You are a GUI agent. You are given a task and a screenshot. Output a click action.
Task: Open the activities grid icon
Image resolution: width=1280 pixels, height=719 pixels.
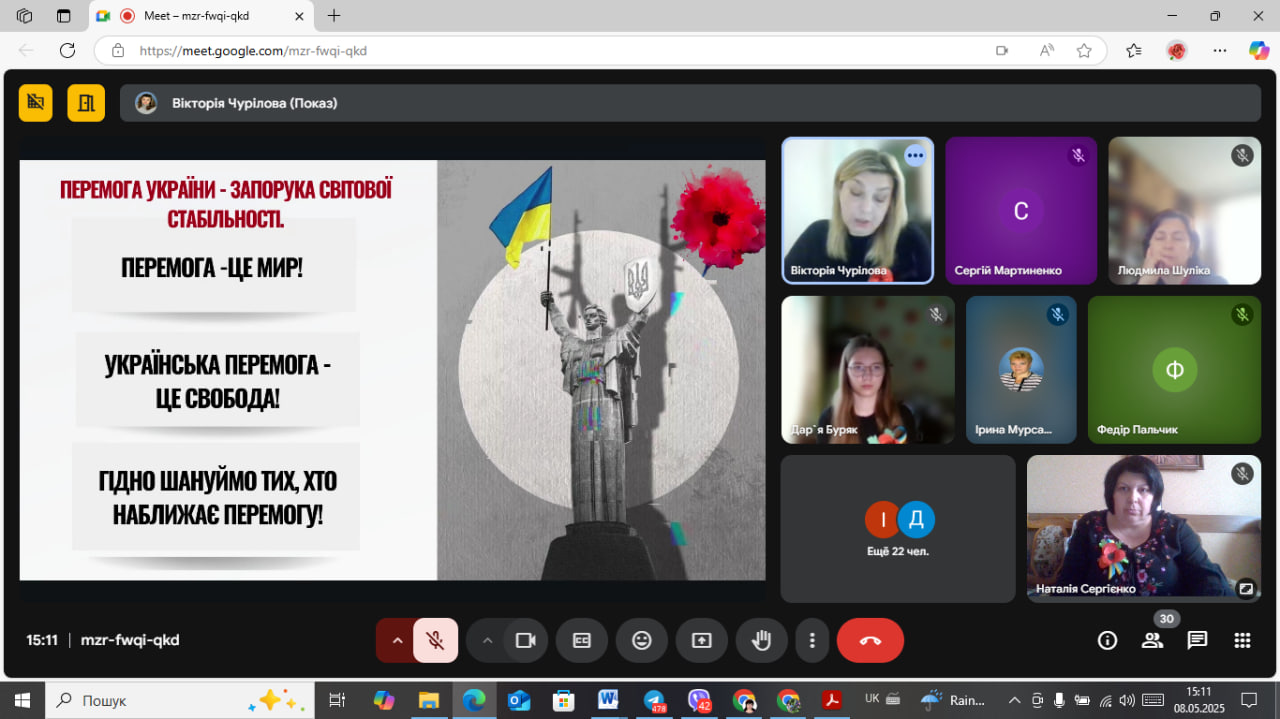coord(1243,641)
